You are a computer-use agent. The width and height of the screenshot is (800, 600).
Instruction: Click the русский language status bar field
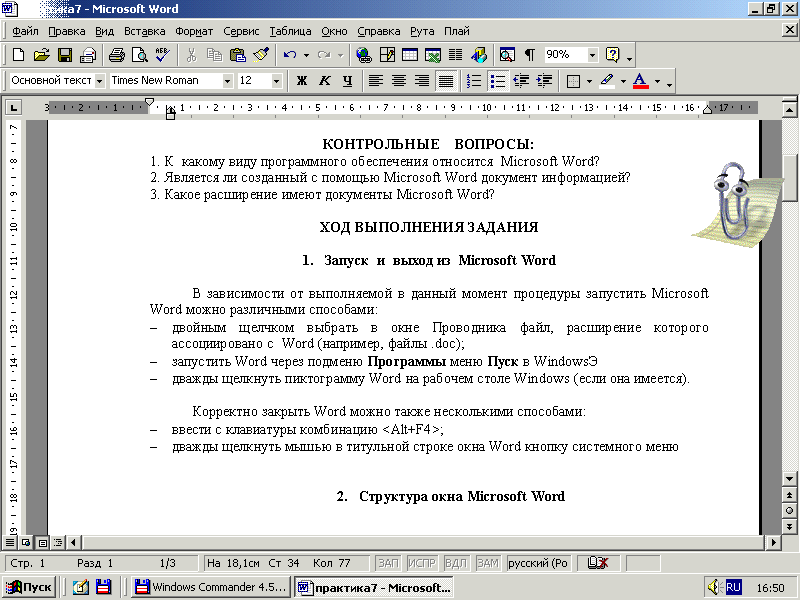point(538,563)
